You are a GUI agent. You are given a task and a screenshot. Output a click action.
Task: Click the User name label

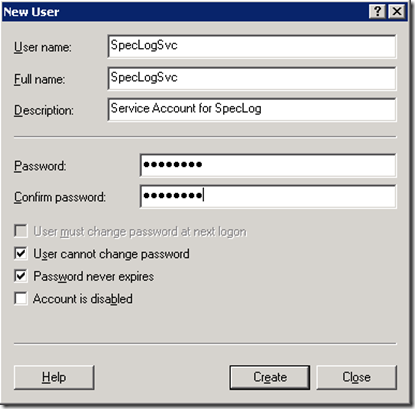click(x=43, y=47)
